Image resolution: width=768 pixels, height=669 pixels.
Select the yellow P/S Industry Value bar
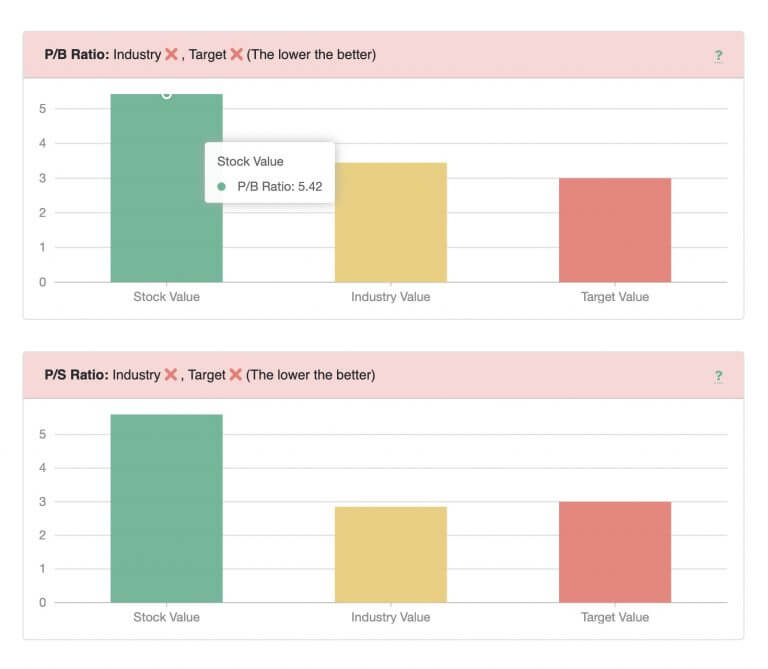click(x=391, y=554)
